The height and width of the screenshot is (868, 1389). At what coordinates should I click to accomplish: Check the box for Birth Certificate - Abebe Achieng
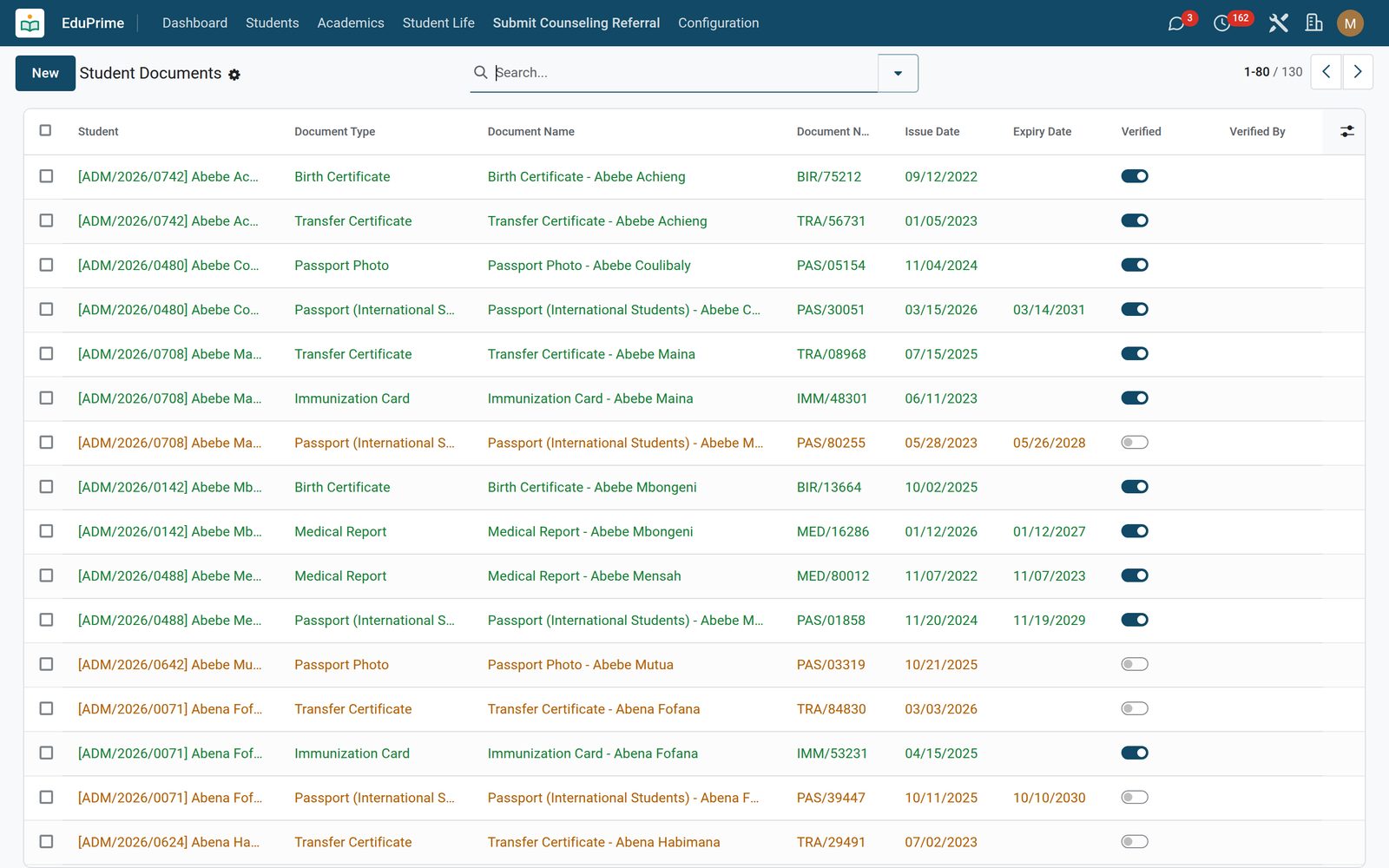point(46,176)
